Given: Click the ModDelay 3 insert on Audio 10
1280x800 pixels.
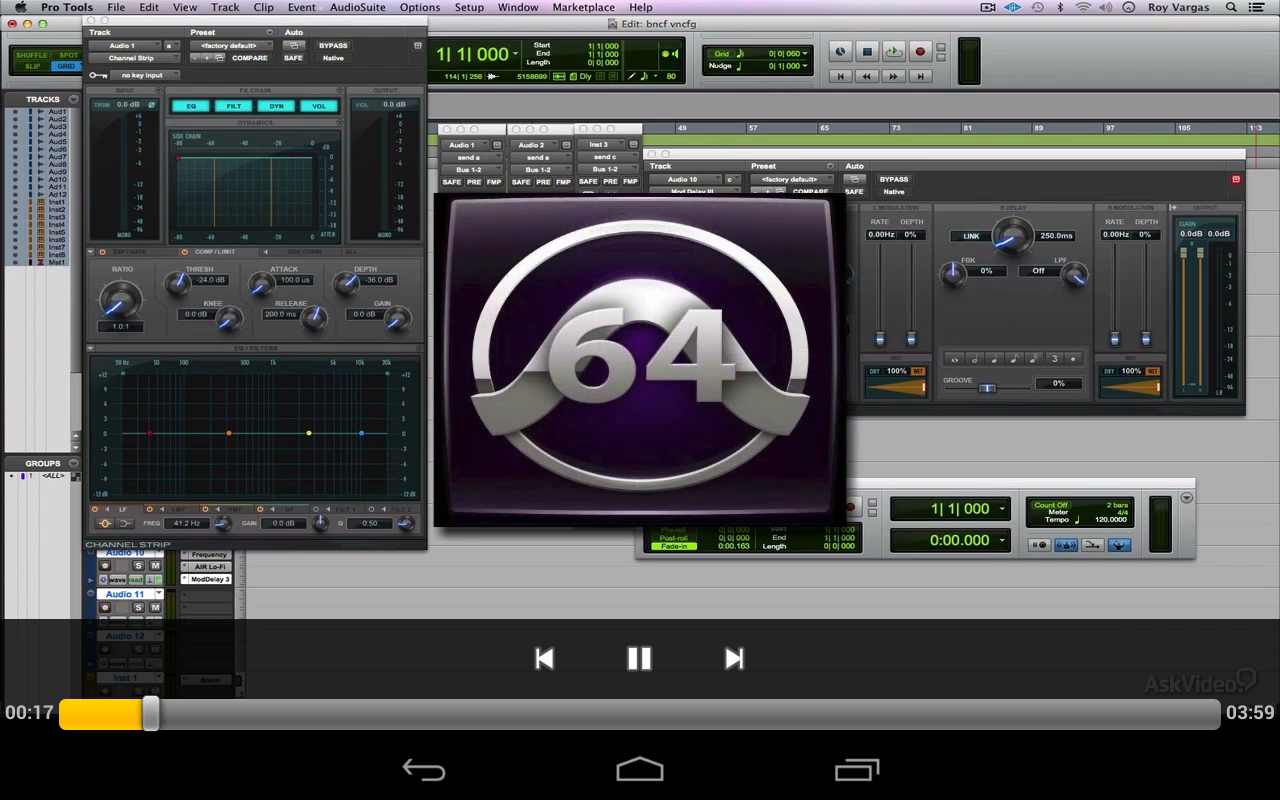Looking at the screenshot, I should pyautogui.click(x=210, y=579).
